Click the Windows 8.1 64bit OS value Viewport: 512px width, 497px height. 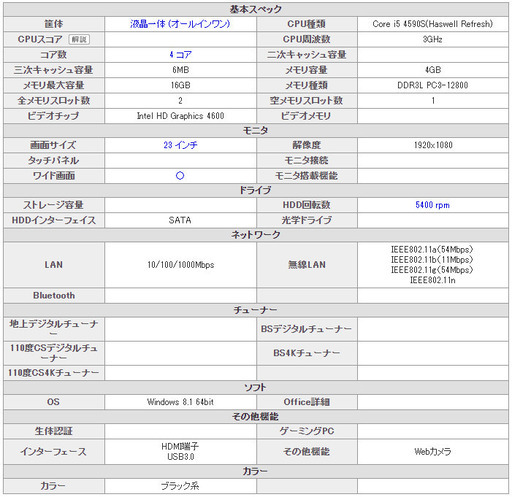click(180, 402)
